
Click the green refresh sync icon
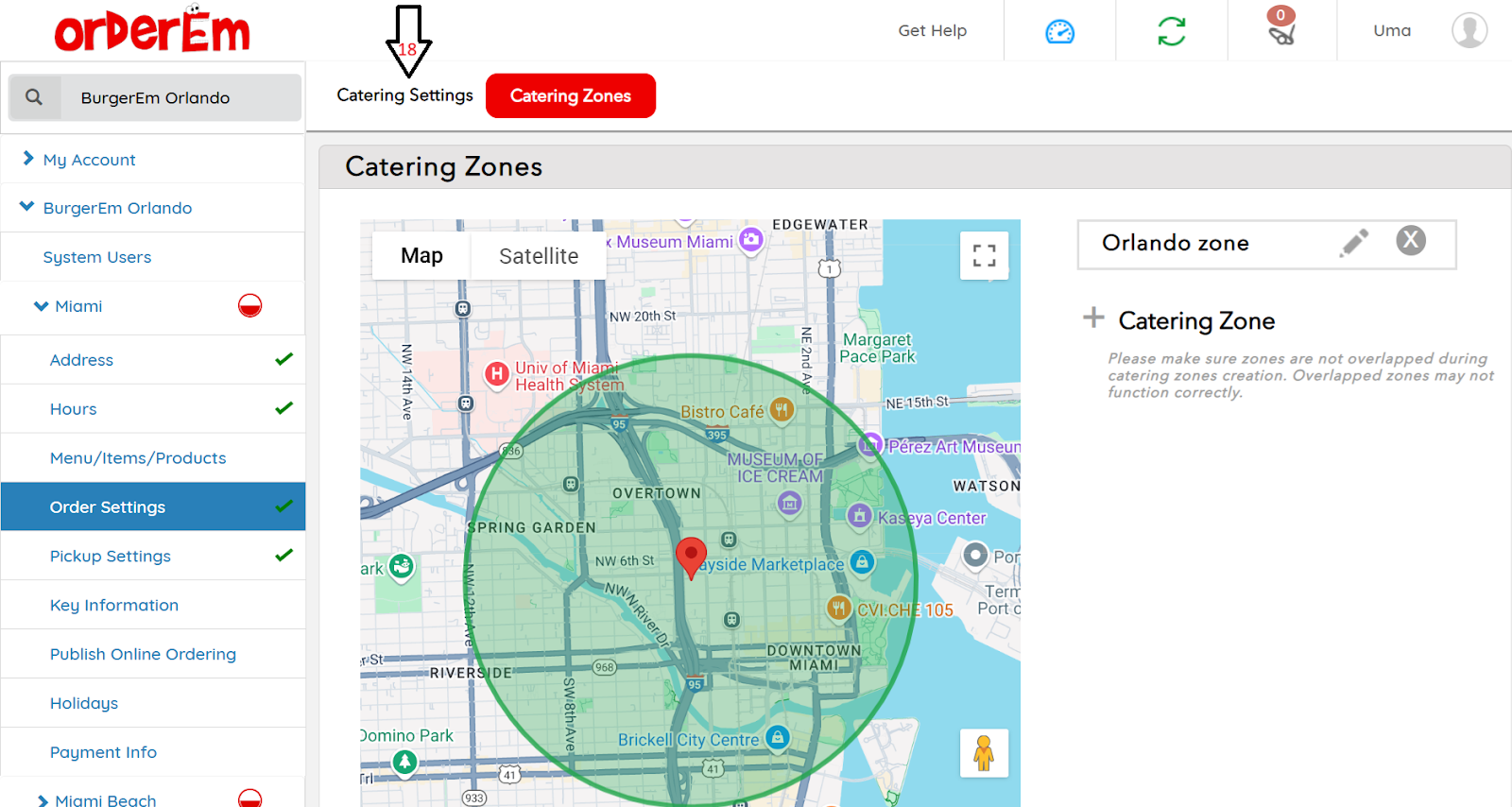pos(1171,31)
